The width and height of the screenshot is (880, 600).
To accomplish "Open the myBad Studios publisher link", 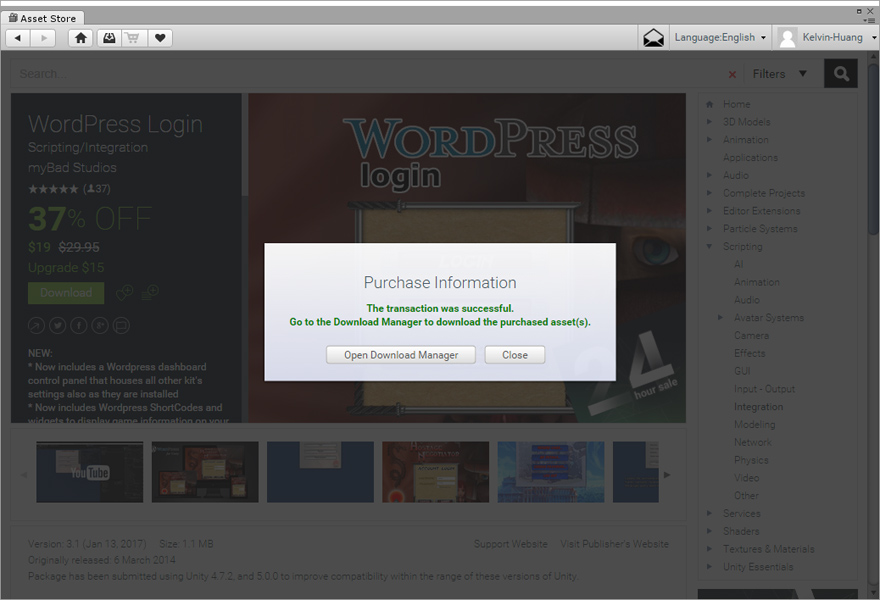I will click(x=72, y=167).
